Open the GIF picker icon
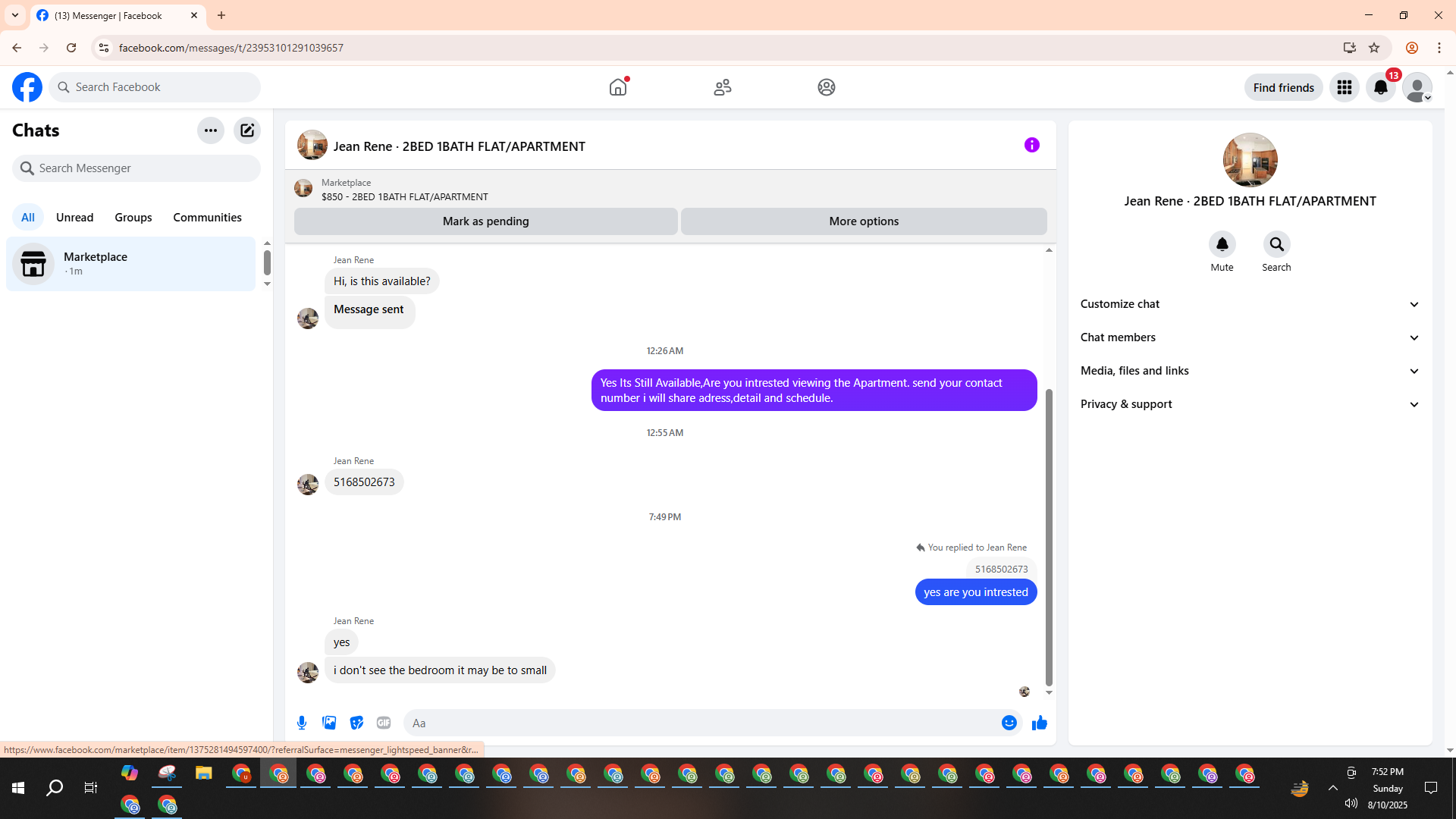Image resolution: width=1456 pixels, height=819 pixels. [384, 723]
